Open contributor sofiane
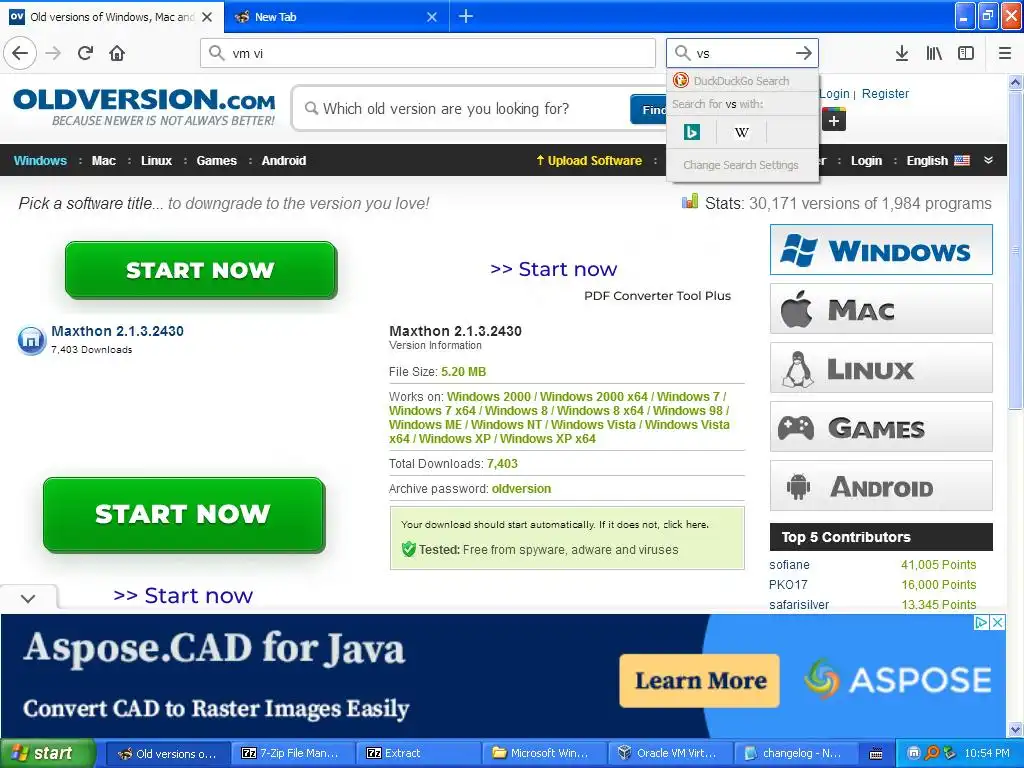The image size is (1024, 768). coord(789,565)
